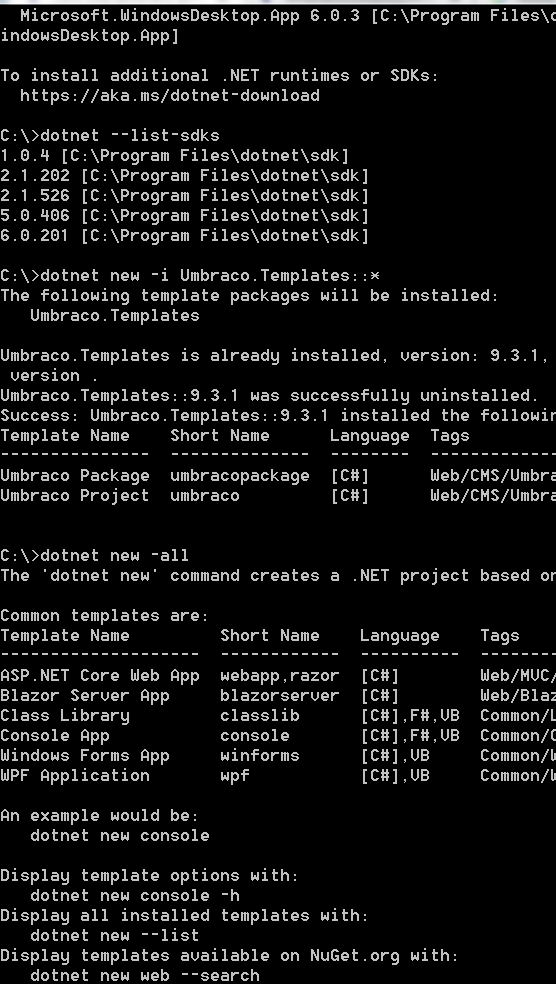
Task: Click the 'dotnet new console -h' example
Action: click(x=135, y=896)
